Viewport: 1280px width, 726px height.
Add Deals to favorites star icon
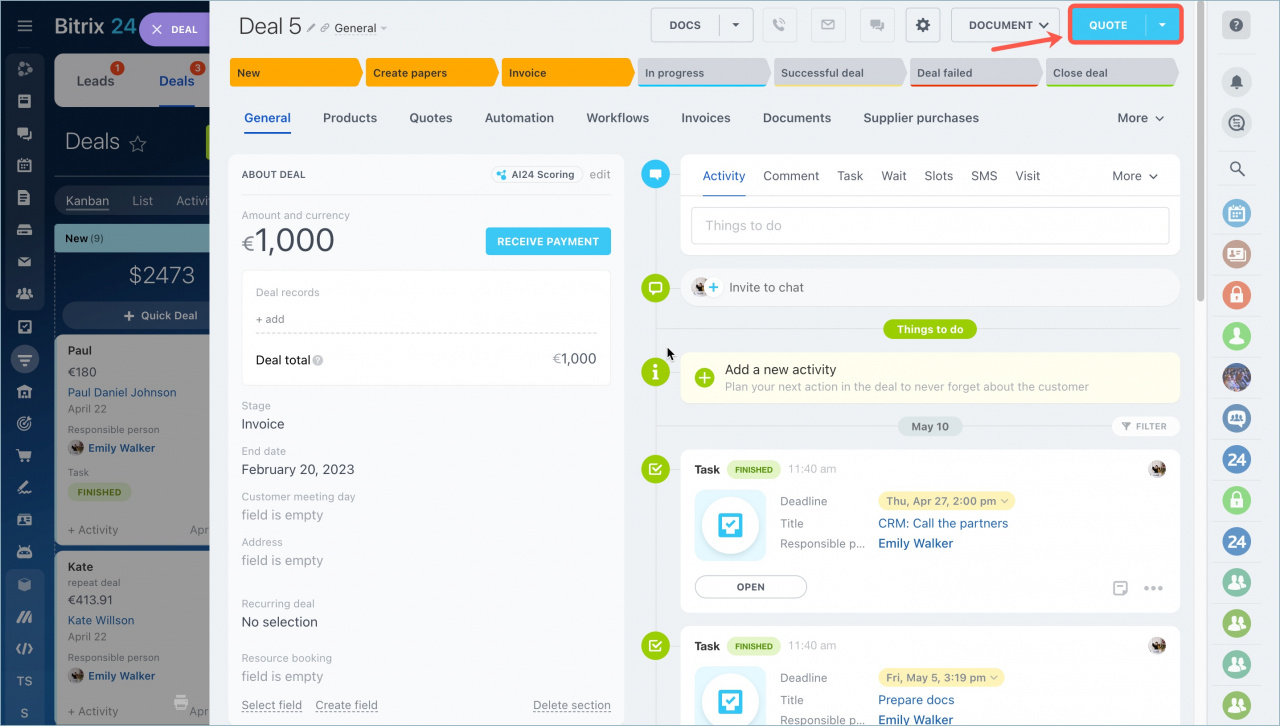[x=138, y=144]
